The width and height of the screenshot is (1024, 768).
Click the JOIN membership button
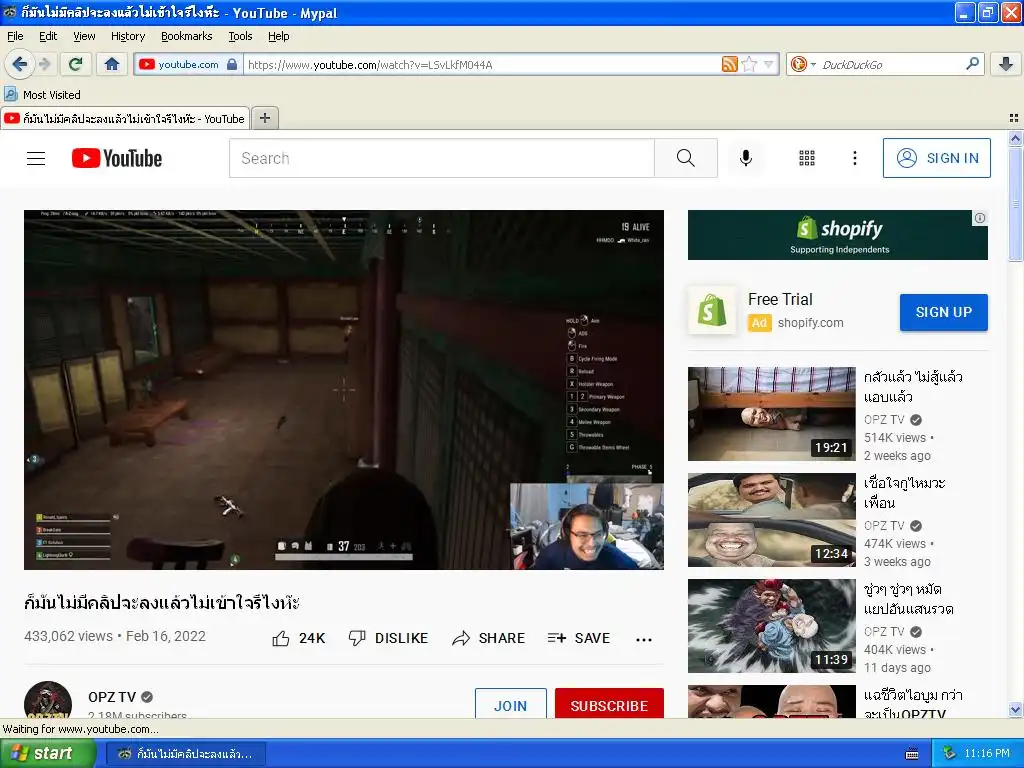click(510, 704)
